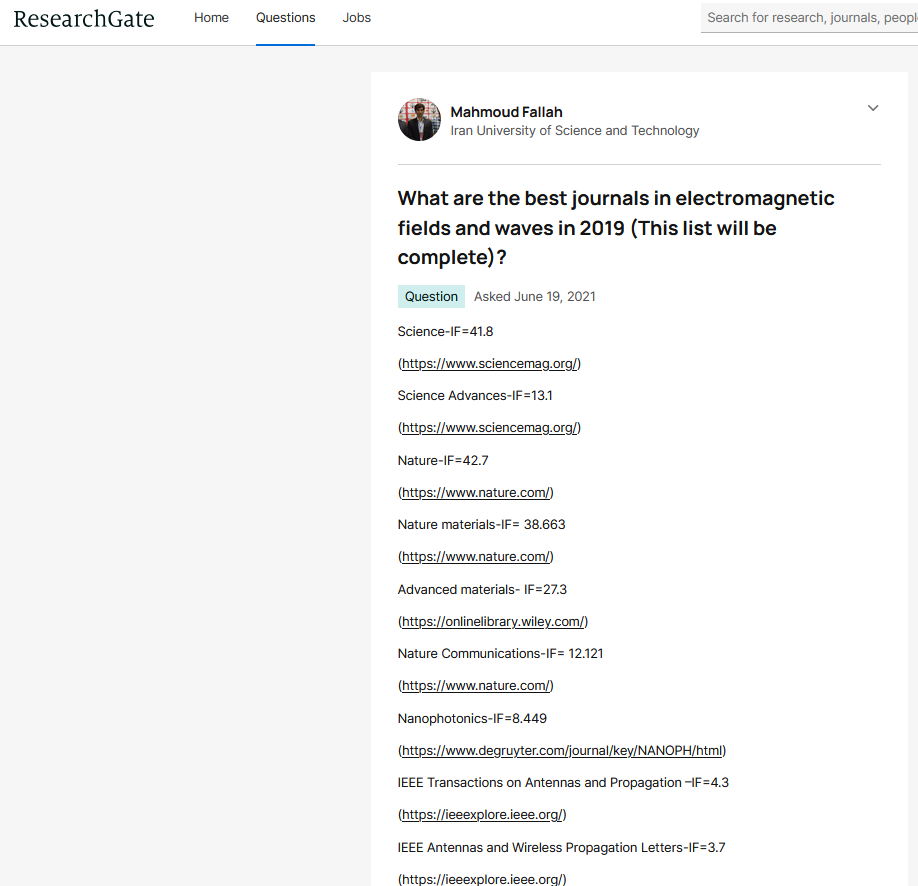Open nature.com link under Nature-IF=42.7
The width and height of the screenshot is (918, 886).
point(476,493)
